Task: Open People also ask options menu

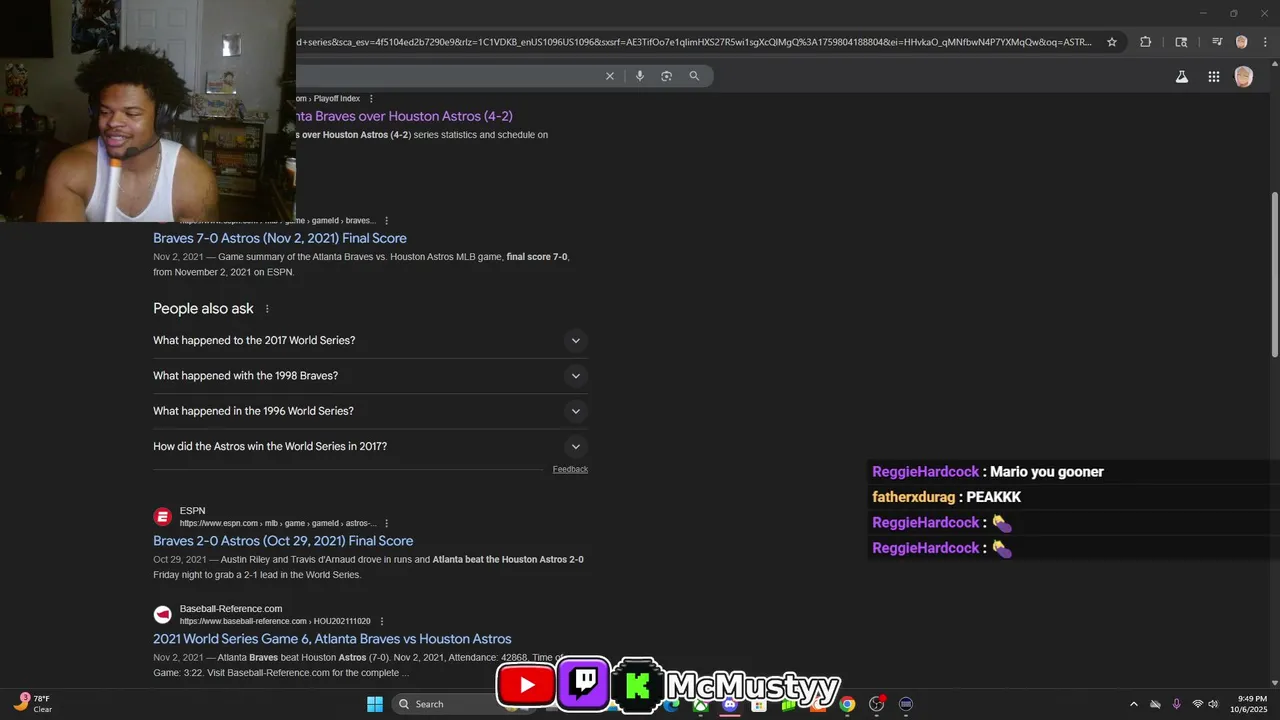Action: 267,309
